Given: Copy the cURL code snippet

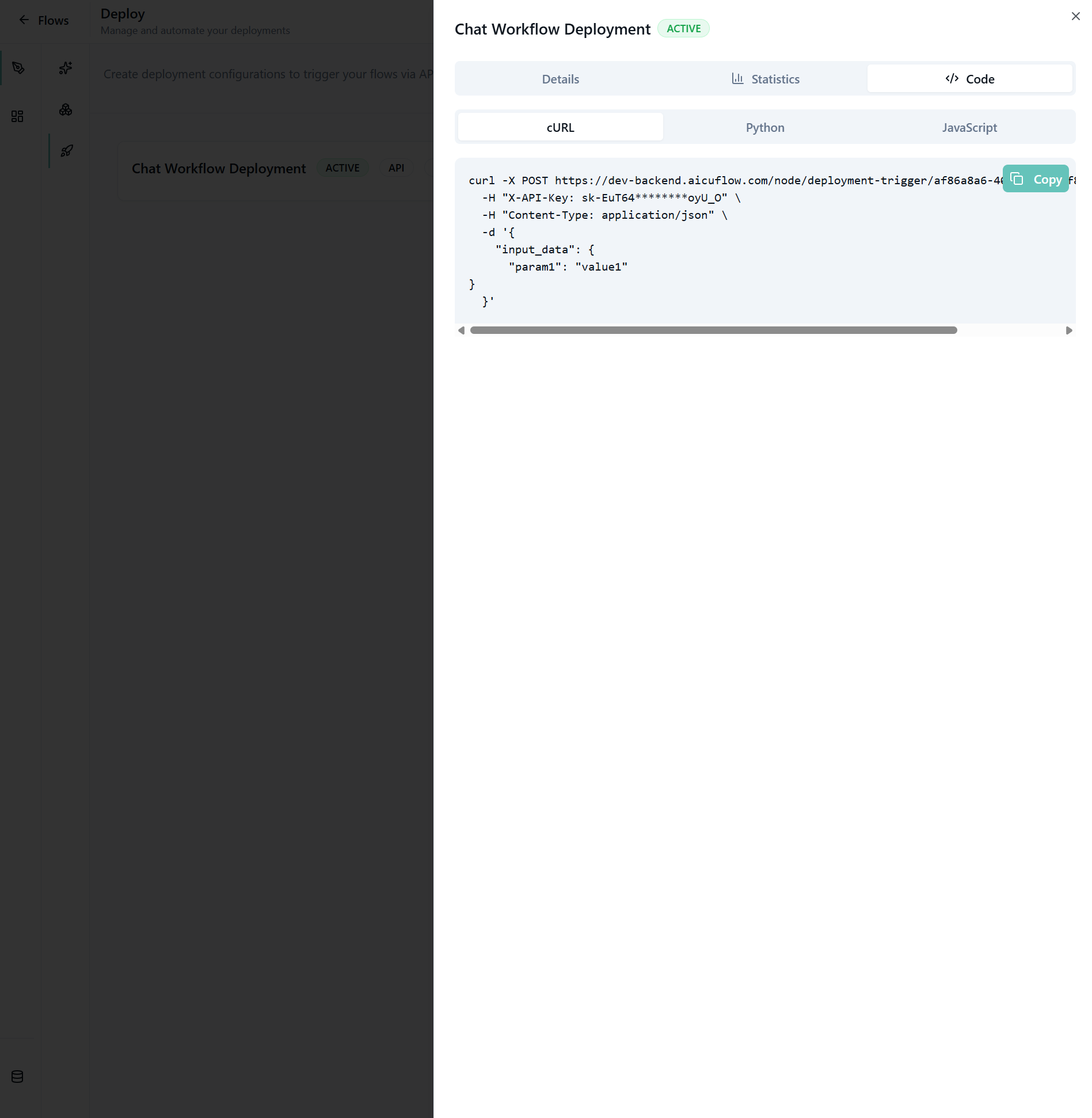Looking at the screenshot, I should (1036, 179).
